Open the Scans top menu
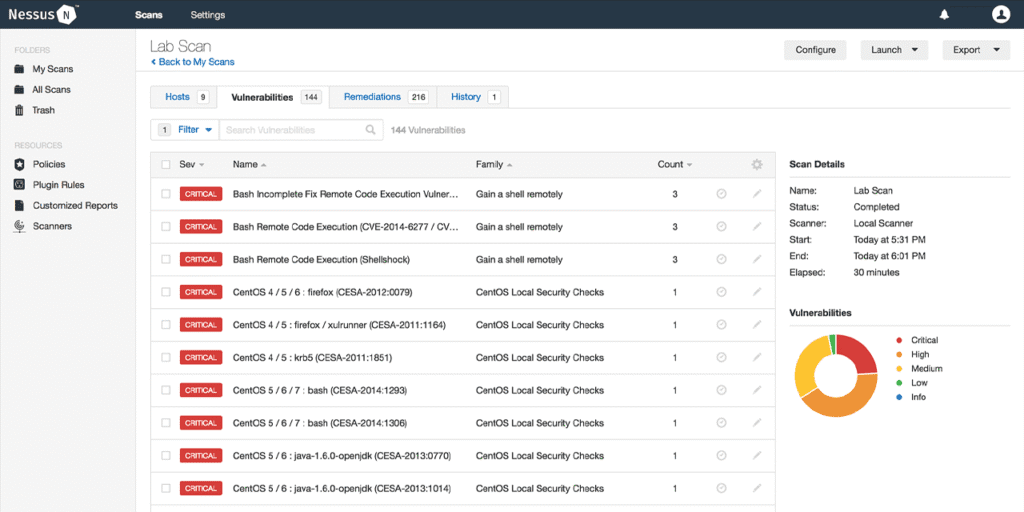 [149, 14]
